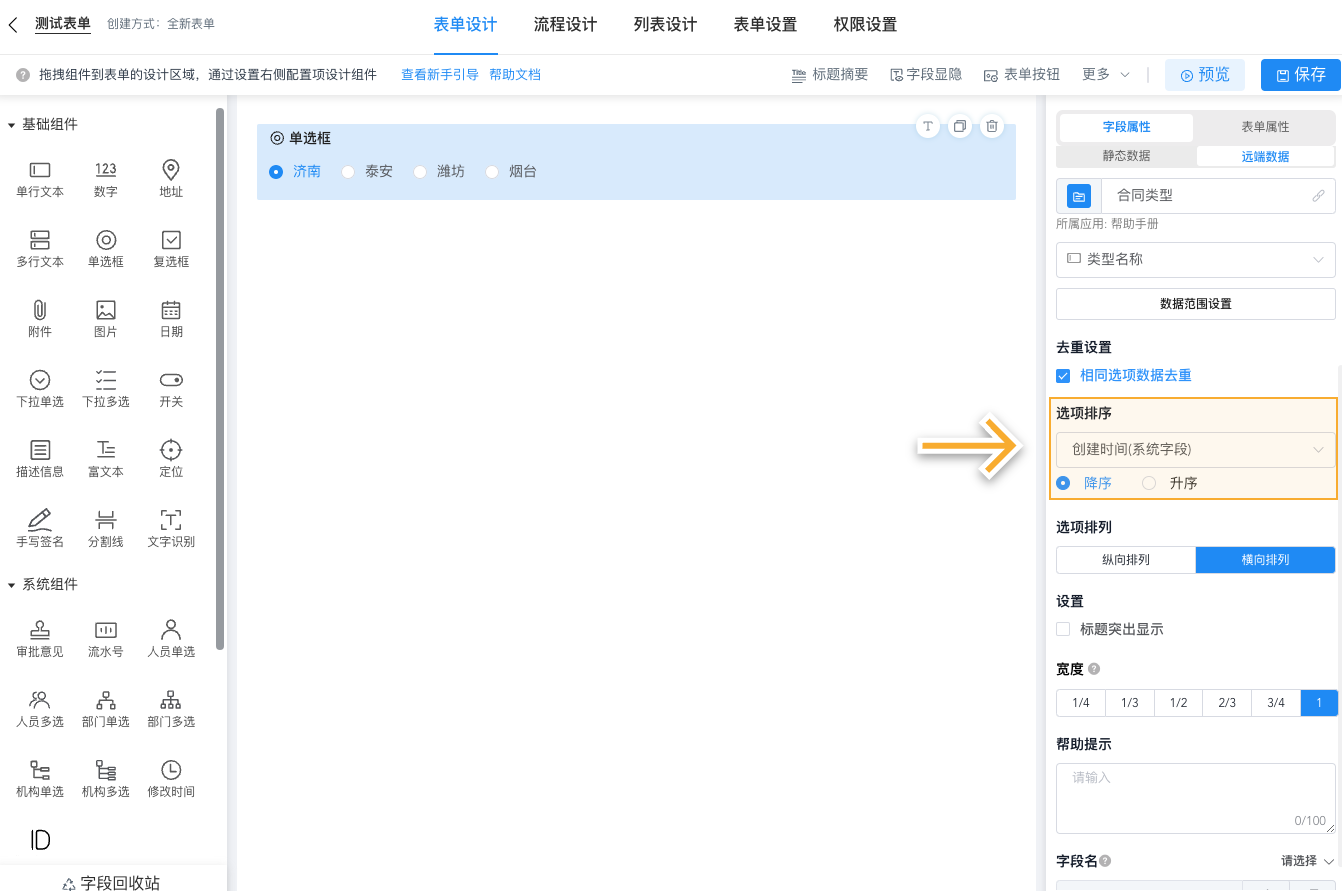Select 升序 ascending sort order
Image resolution: width=1342 pixels, height=891 pixels.
click(x=1147, y=482)
